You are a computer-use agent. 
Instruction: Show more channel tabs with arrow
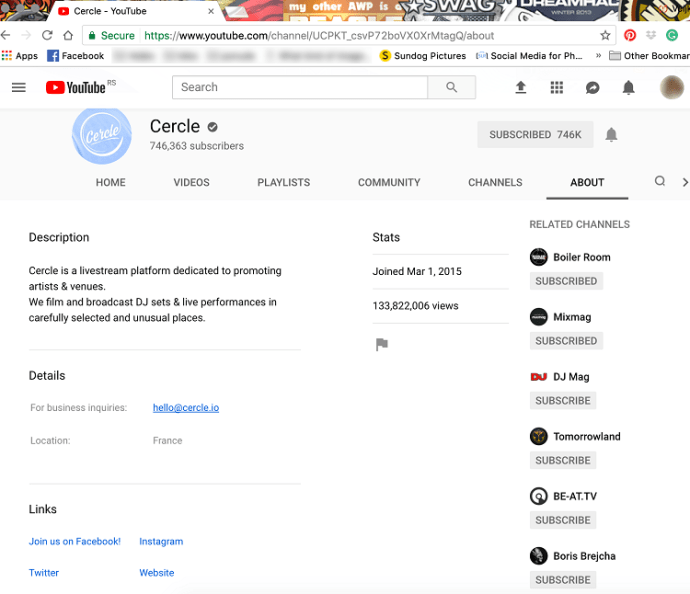tap(685, 182)
